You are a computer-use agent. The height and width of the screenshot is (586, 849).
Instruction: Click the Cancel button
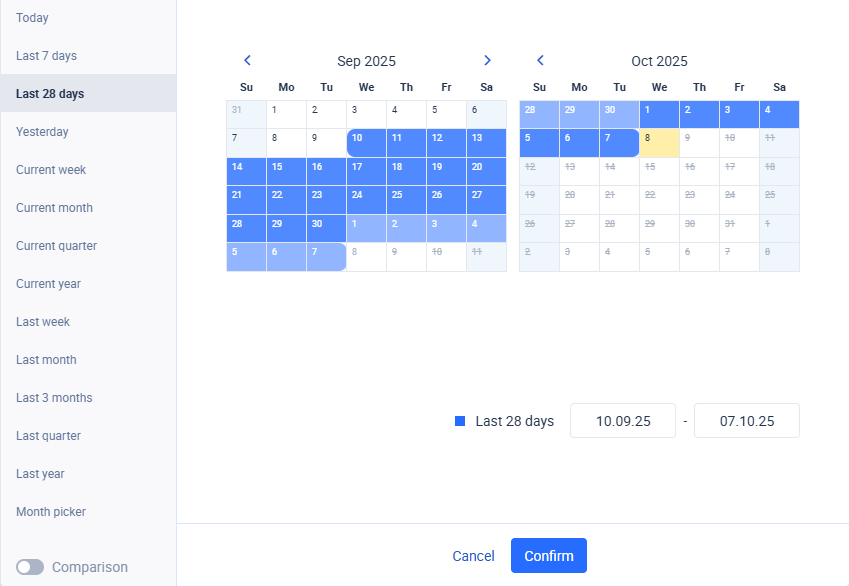(x=473, y=555)
